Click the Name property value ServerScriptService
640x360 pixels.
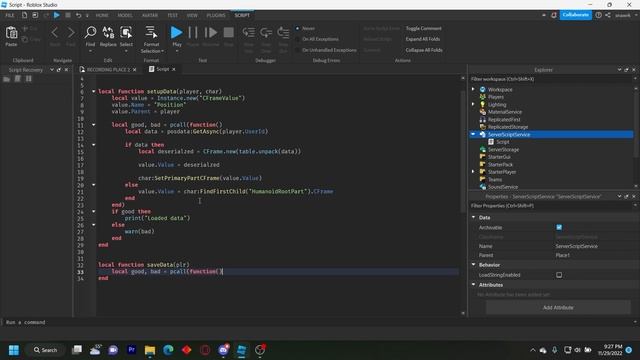pos(576,246)
